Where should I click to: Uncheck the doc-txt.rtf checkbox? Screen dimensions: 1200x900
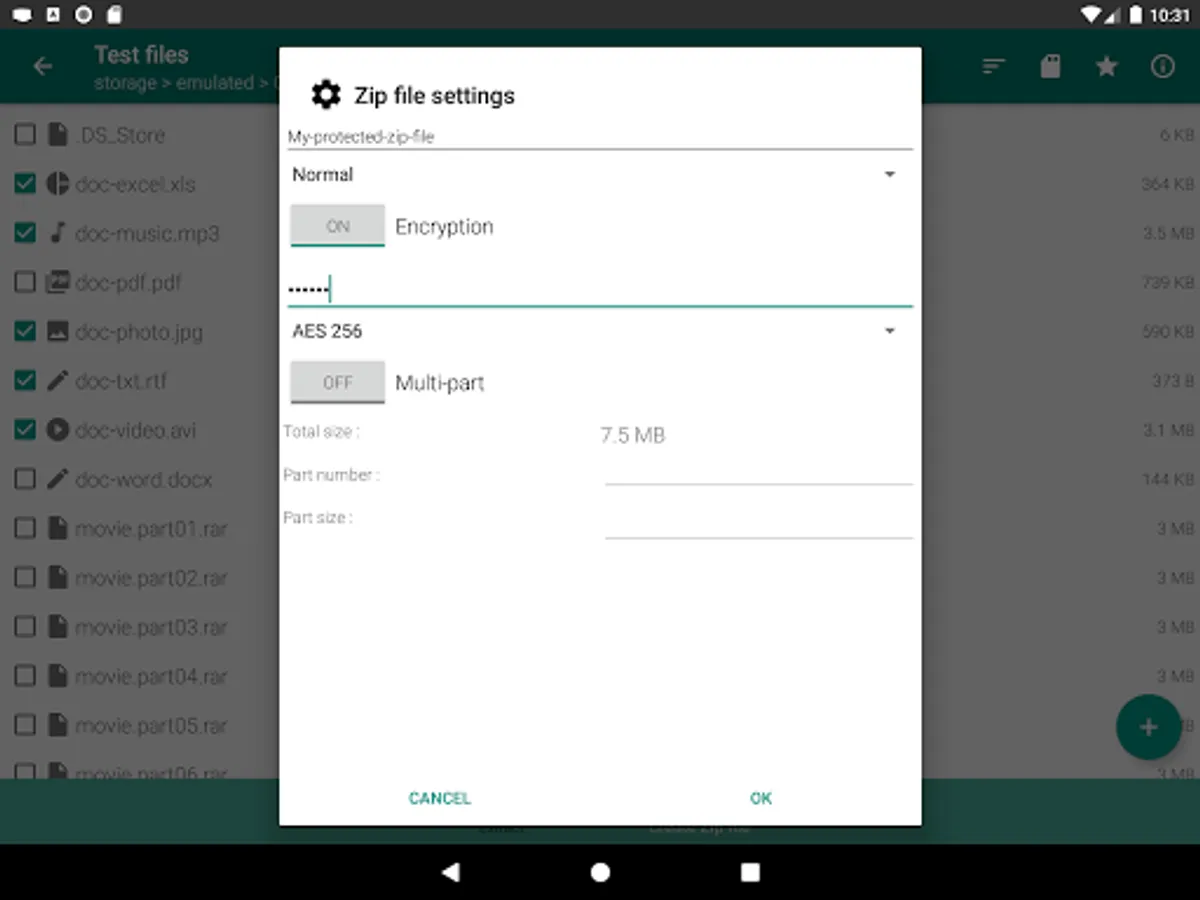(25, 381)
